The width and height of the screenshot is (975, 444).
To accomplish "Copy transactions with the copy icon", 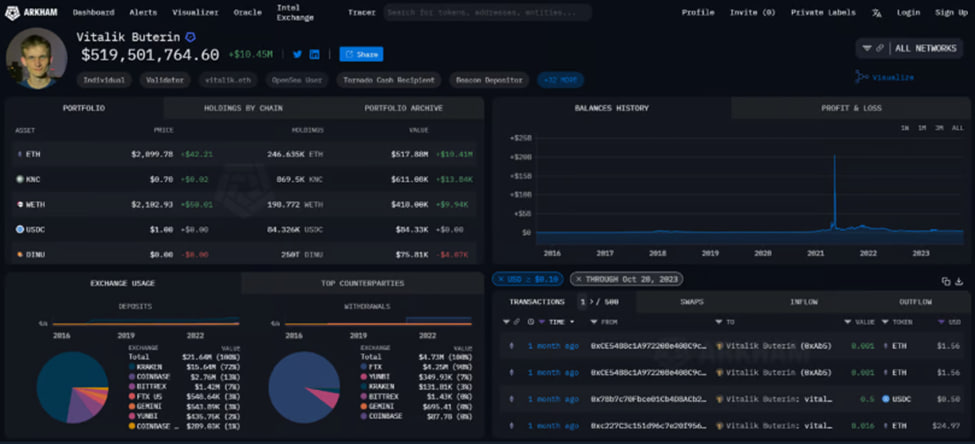I will pyautogui.click(x=946, y=281).
